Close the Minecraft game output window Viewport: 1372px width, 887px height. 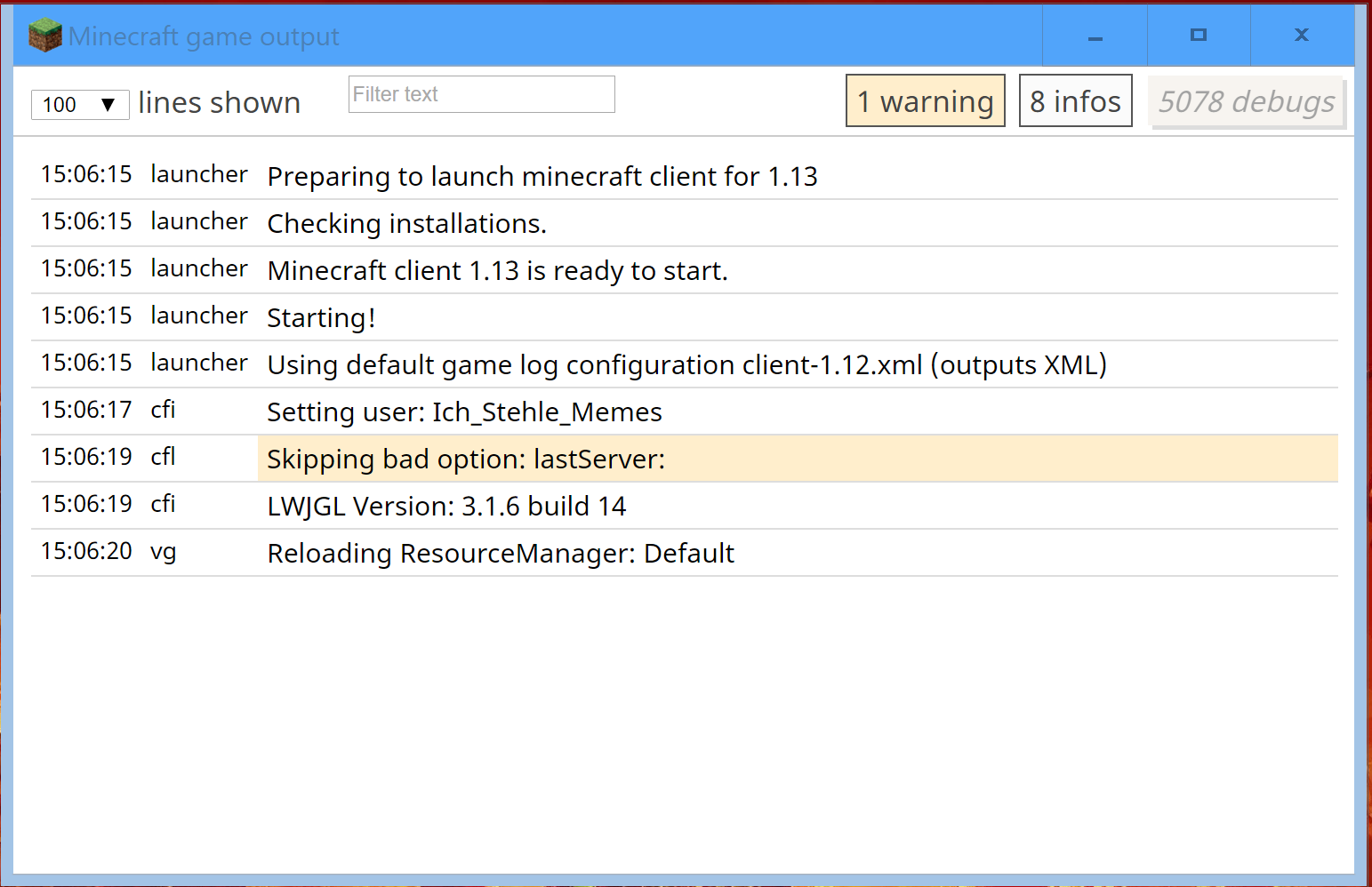(x=1301, y=36)
